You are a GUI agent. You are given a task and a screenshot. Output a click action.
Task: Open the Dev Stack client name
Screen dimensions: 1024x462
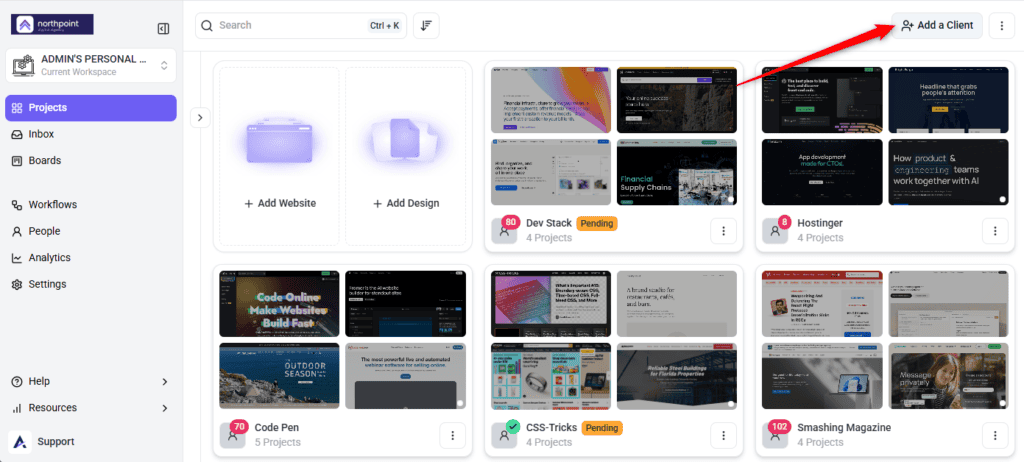[549, 223]
